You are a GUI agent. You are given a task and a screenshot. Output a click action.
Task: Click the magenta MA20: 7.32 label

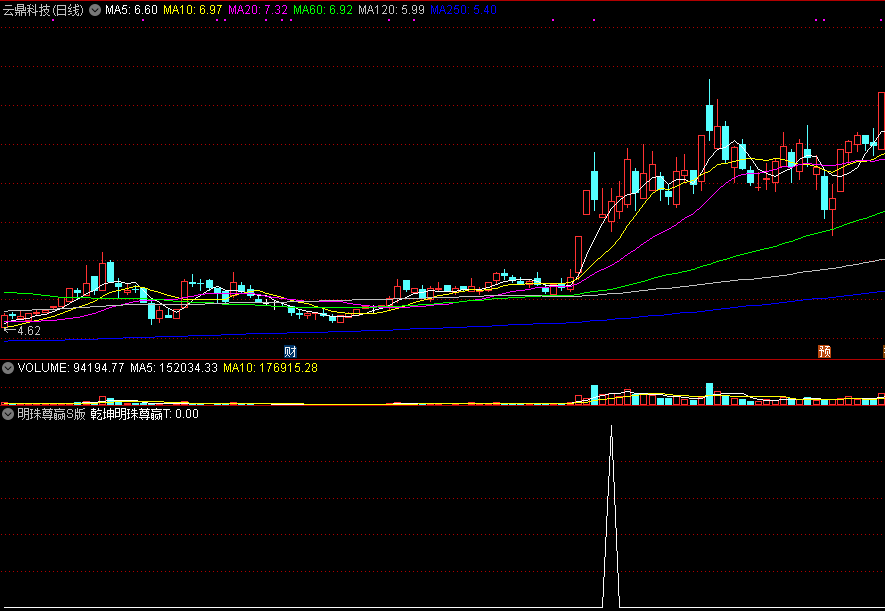pyautogui.click(x=258, y=10)
